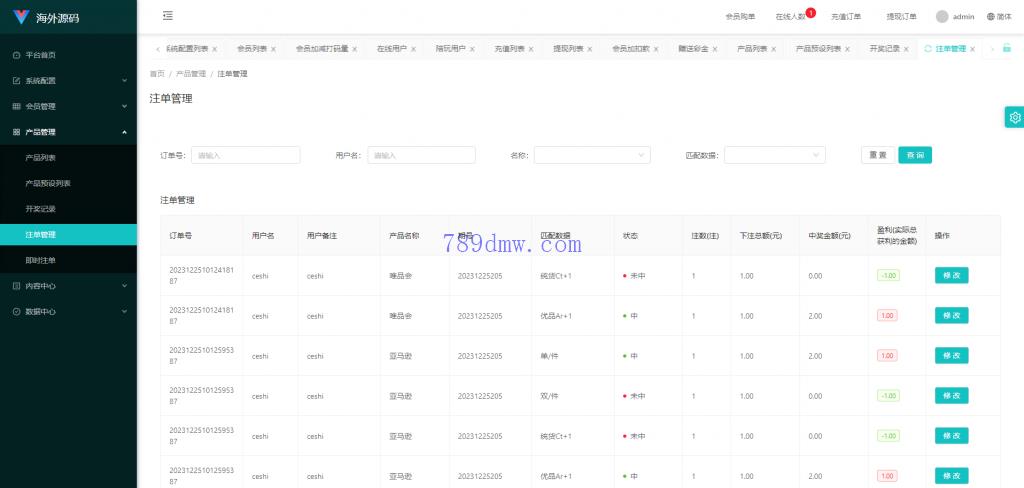
Task: Close the 充值列表 tab
Action: pos(530,49)
